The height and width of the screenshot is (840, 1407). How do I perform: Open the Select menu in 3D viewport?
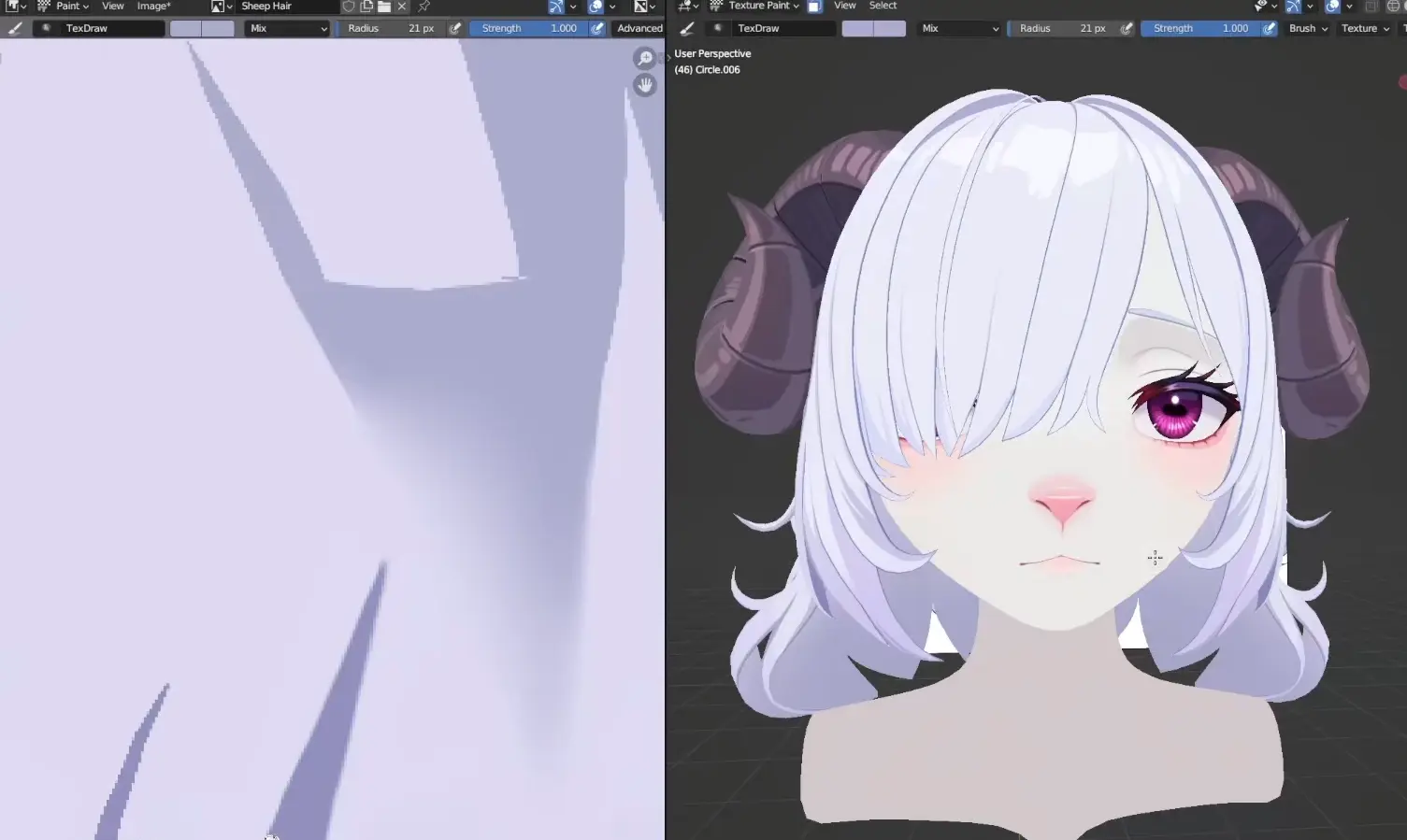pyautogui.click(x=883, y=6)
